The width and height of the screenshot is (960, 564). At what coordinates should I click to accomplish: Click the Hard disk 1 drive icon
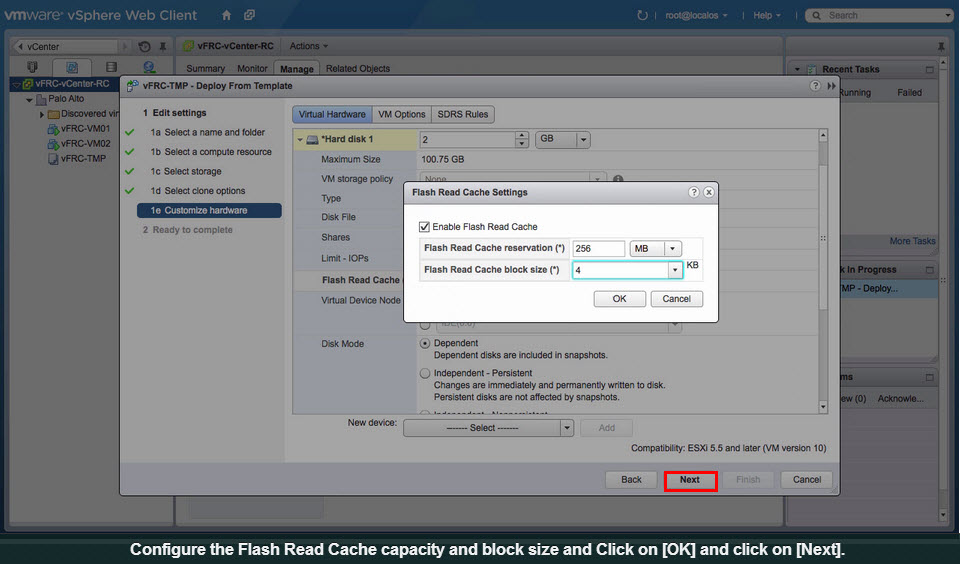tap(312, 140)
